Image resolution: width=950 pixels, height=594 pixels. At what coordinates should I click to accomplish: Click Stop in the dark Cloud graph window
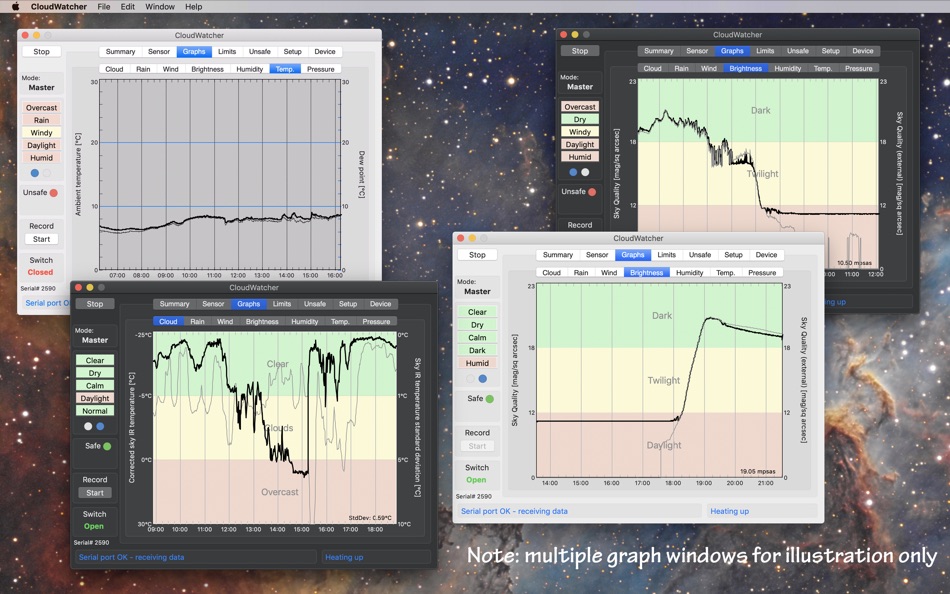[95, 304]
